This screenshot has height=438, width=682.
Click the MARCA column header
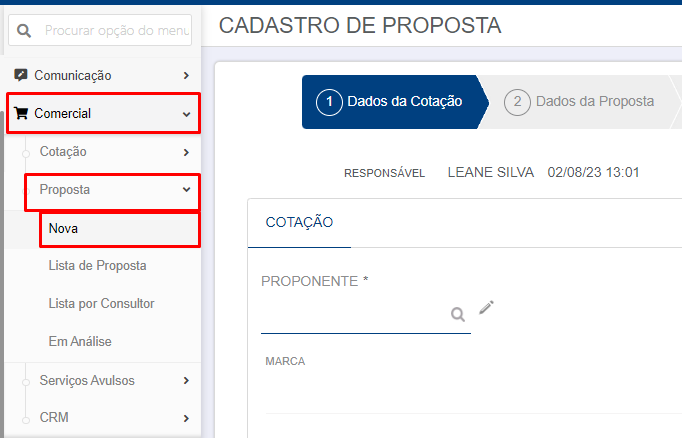[x=285, y=361]
